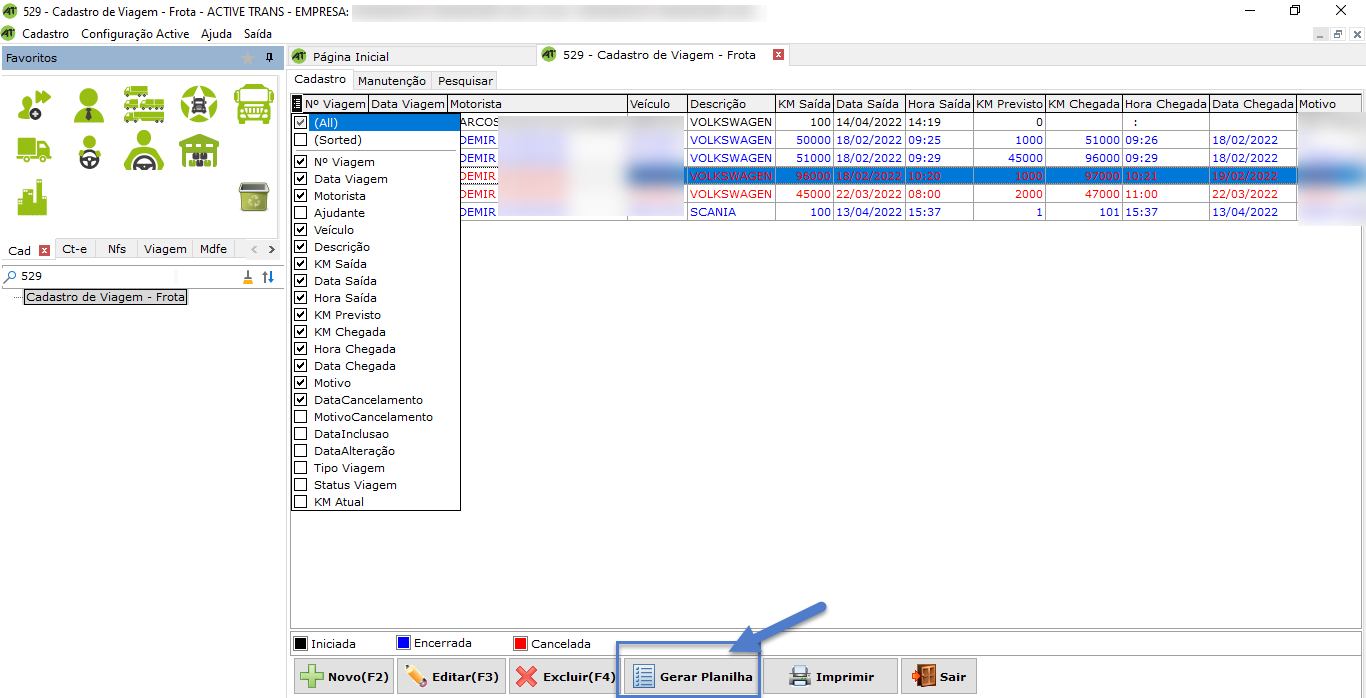The height and width of the screenshot is (698, 1366).
Task: Enable the Ajudante column checkbox
Action: (301, 213)
